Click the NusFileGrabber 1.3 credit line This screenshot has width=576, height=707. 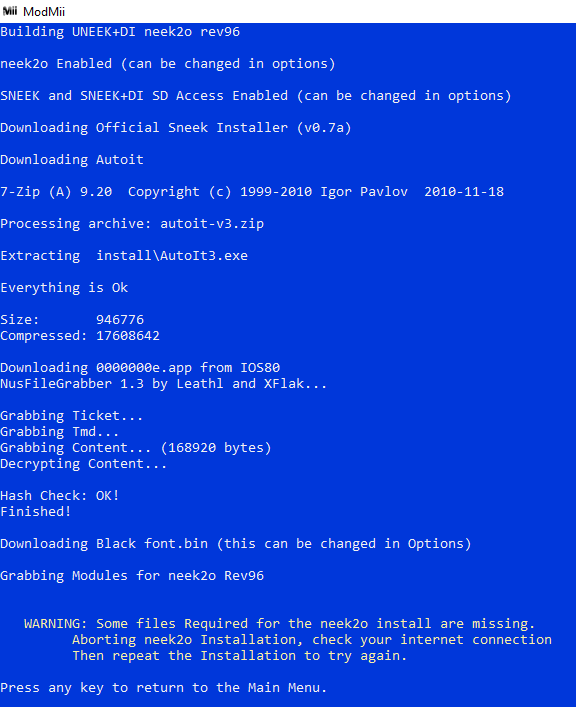coord(163,384)
